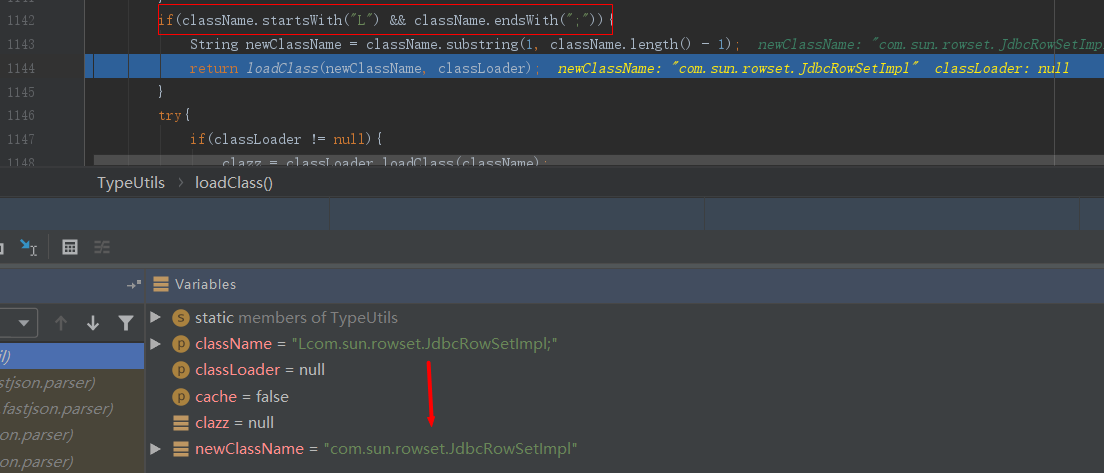1104x473 pixels.
Task: Click the restore layout pin icon
Action: coord(132,285)
